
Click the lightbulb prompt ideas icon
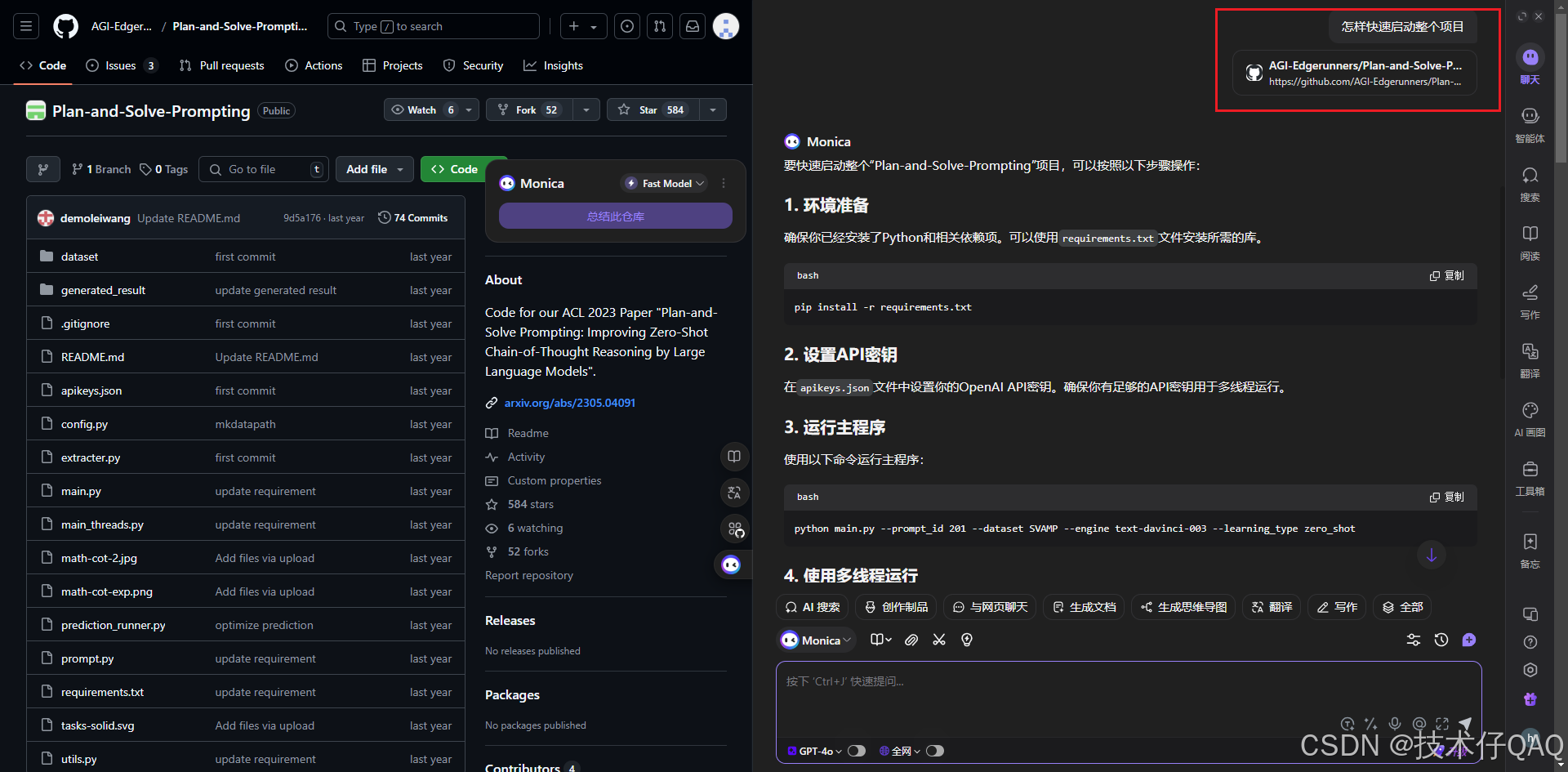click(967, 640)
